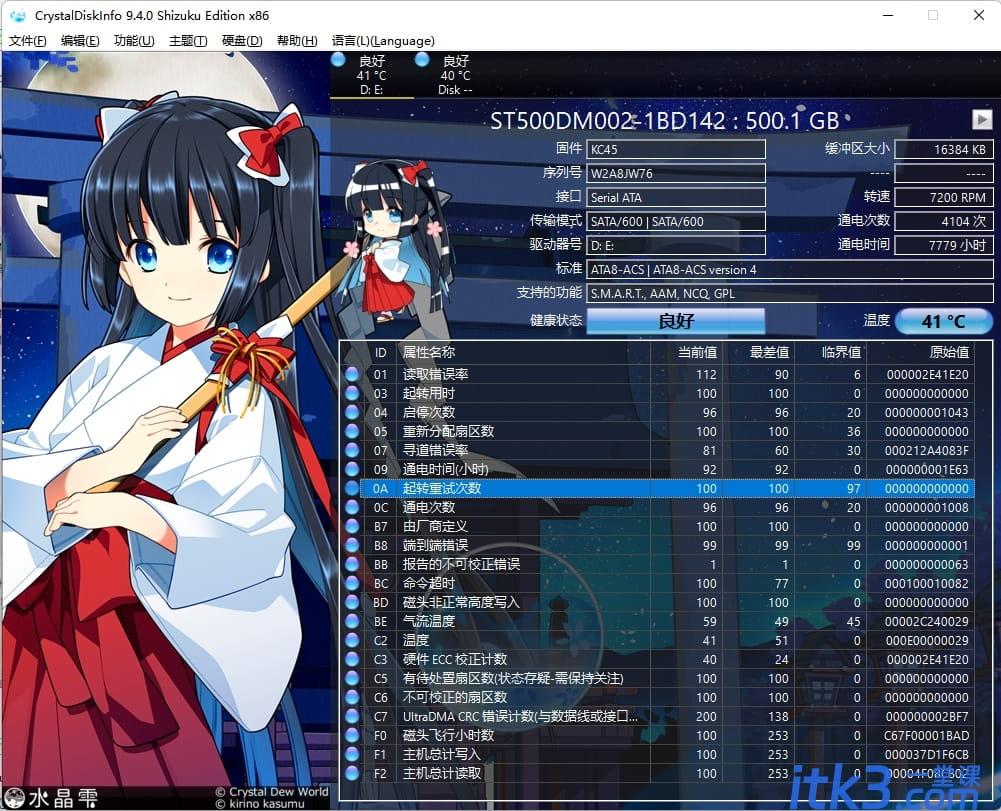The width and height of the screenshot is (1001, 811).
Task: Select the 寻道错误率 attribute name
Action: [x=435, y=450]
